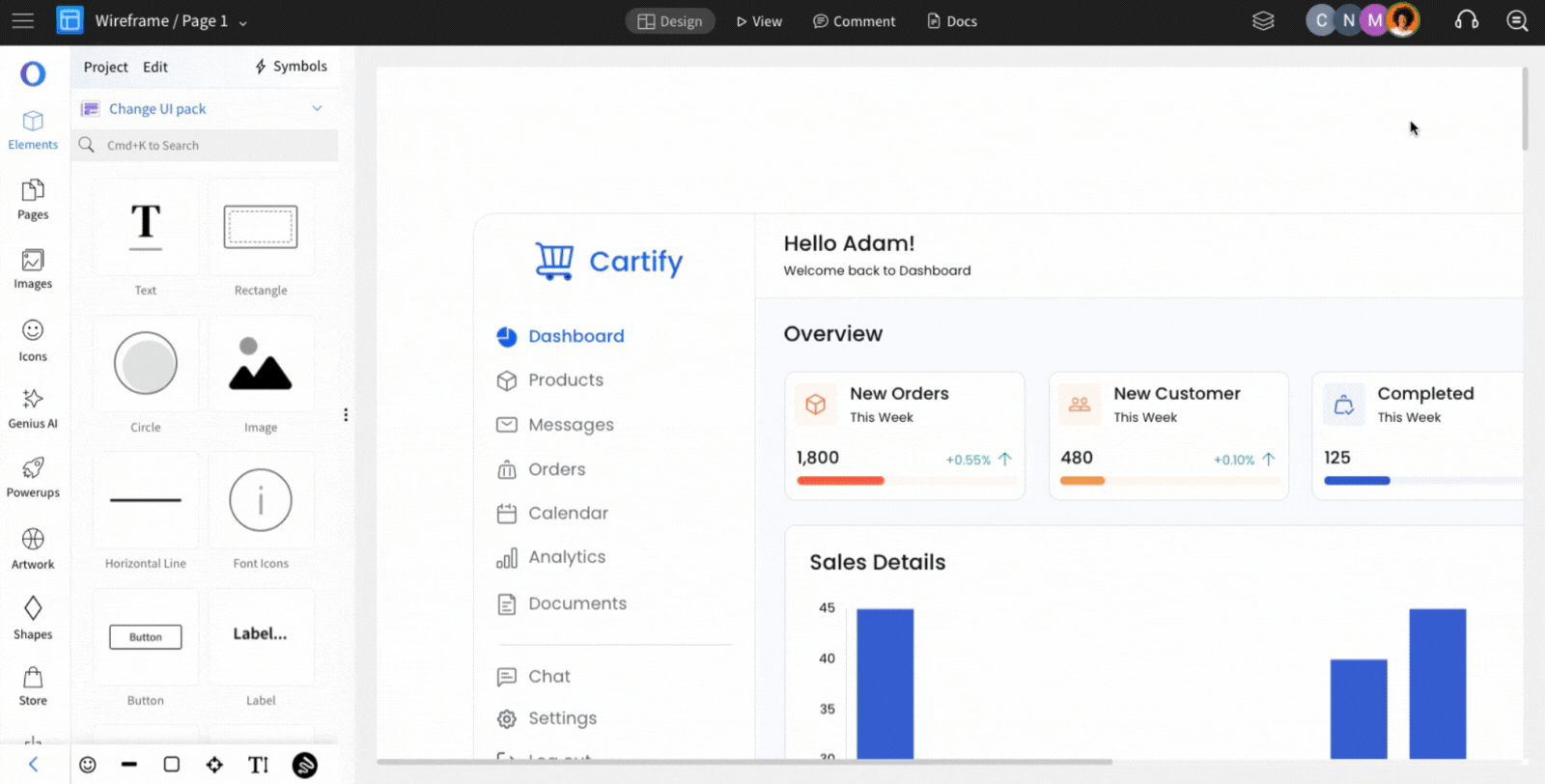This screenshot has height=784, width=1545.
Task: Switch to the View mode tab
Action: click(x=759, y=21)
